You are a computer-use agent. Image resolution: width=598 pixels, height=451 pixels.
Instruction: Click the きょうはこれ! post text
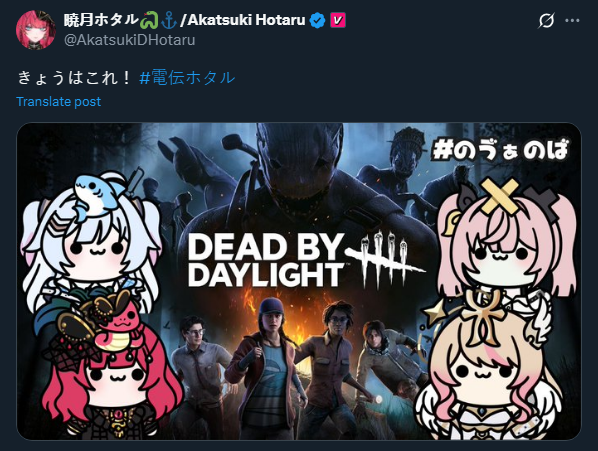point(74,78)
